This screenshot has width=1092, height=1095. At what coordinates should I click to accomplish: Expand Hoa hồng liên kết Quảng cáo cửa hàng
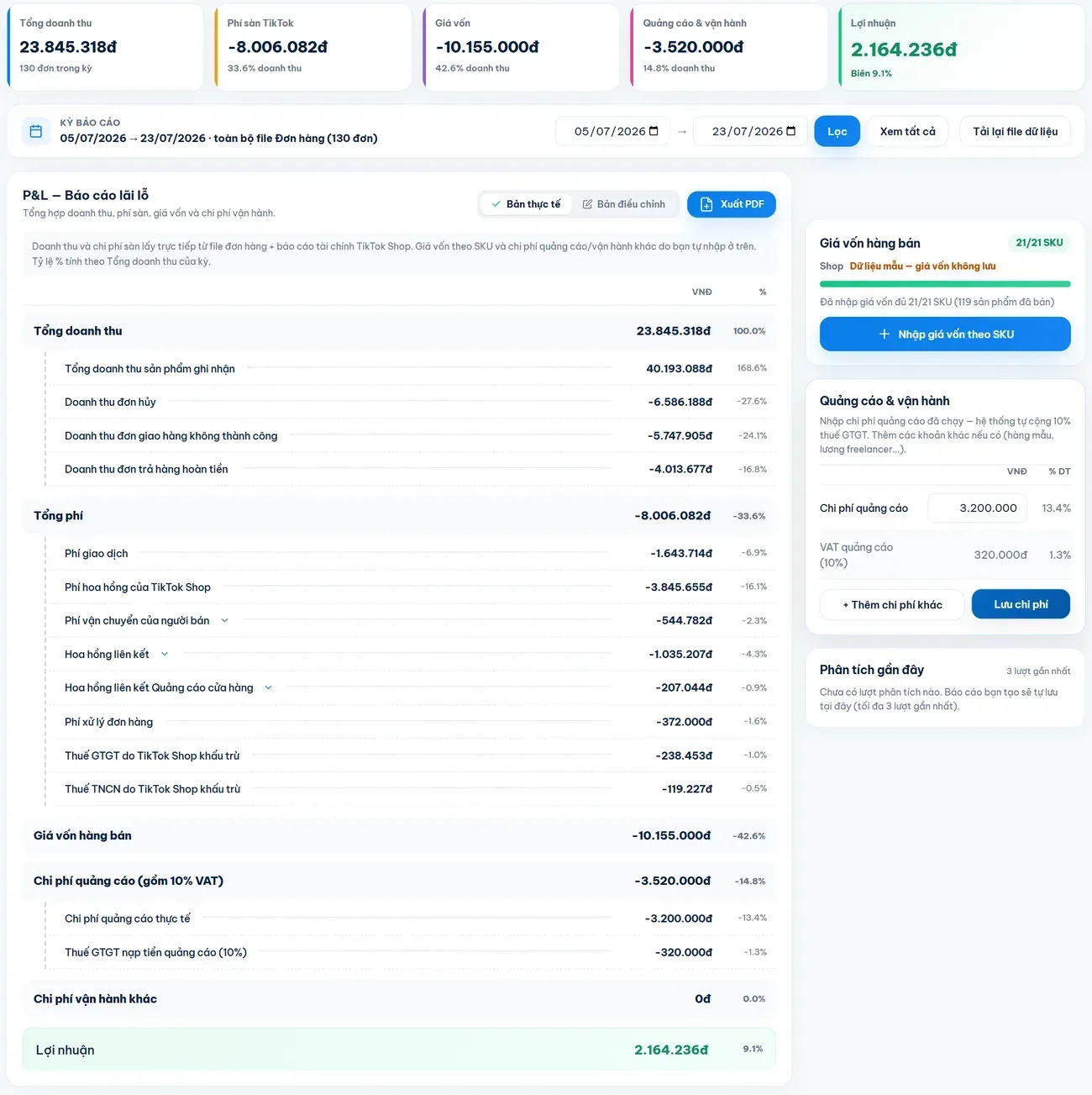[x=268, y=688]
